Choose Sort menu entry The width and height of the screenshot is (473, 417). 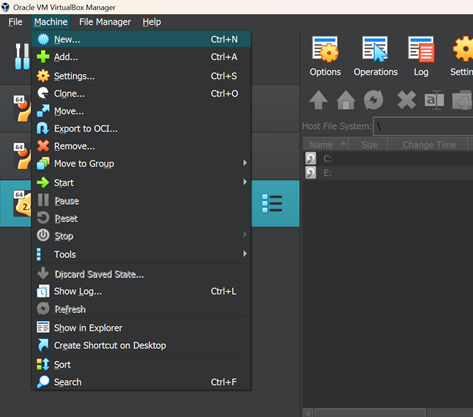tap(141, 364)
